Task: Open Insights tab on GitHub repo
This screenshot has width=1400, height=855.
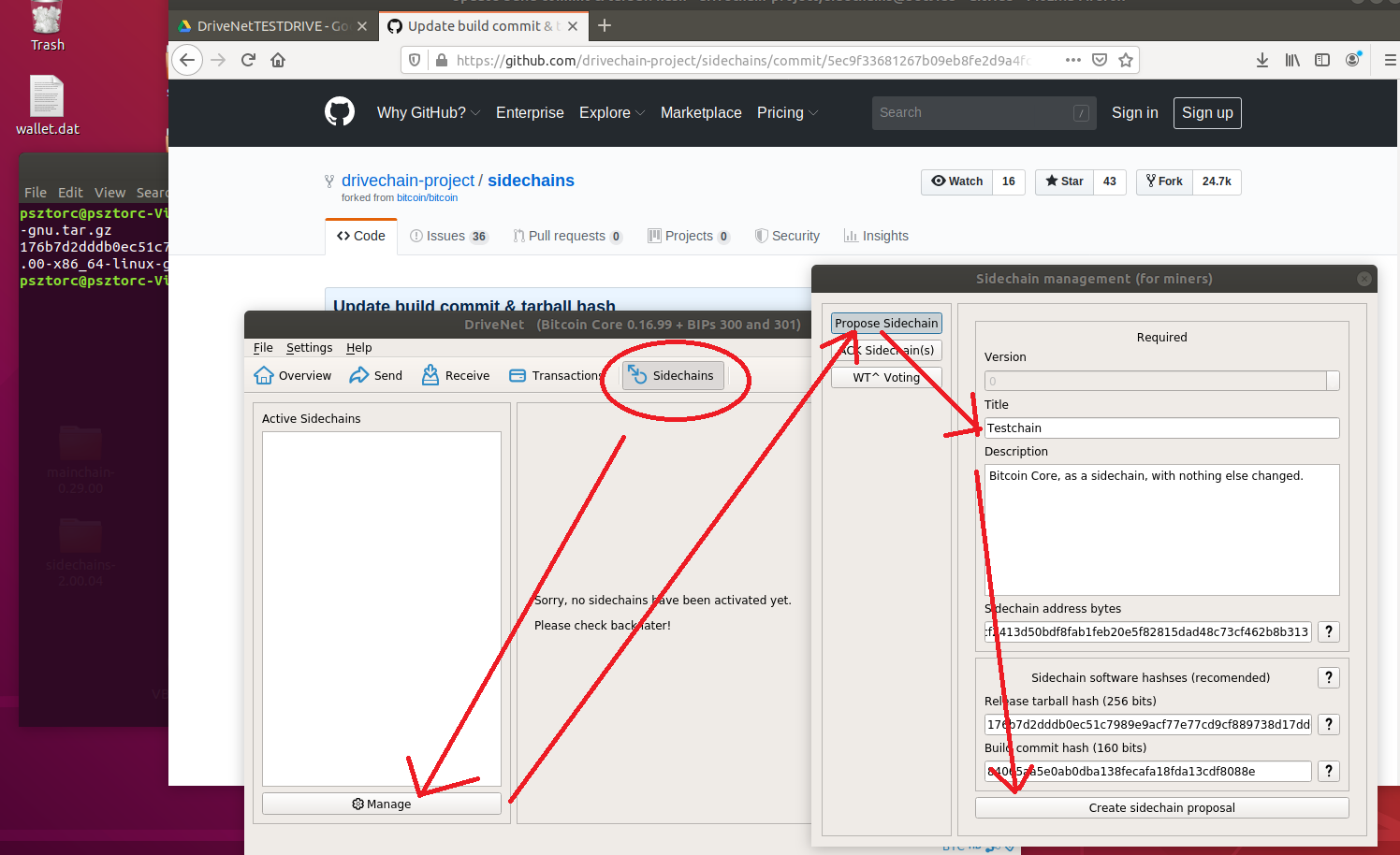Action: pyautogui.click(x=876, y=236)
